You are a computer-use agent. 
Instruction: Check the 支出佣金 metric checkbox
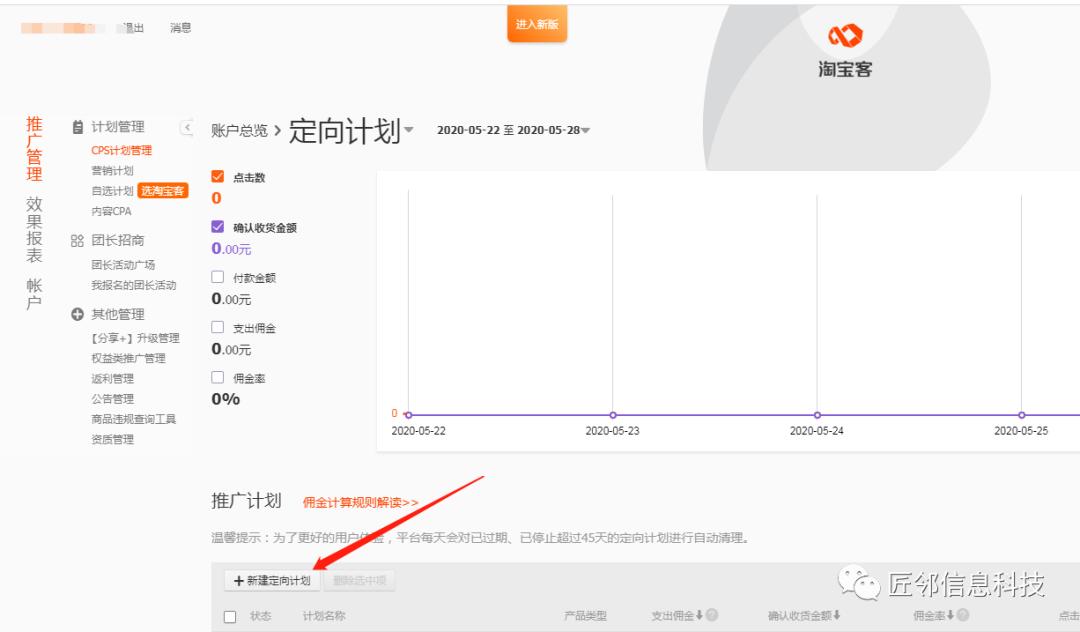point(216,327)
